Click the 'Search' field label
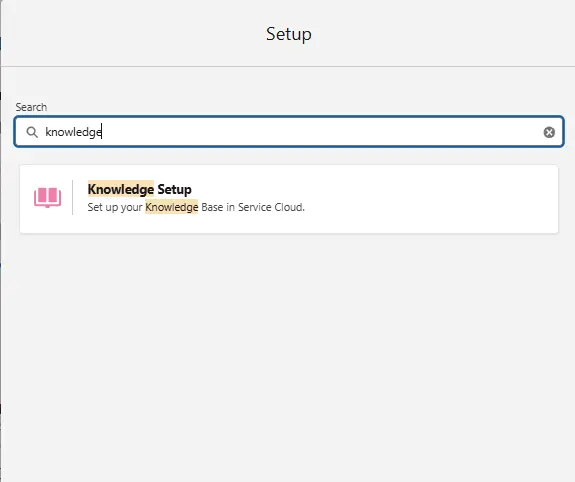This screenshot has height=482, width=575. click(31, 107)
